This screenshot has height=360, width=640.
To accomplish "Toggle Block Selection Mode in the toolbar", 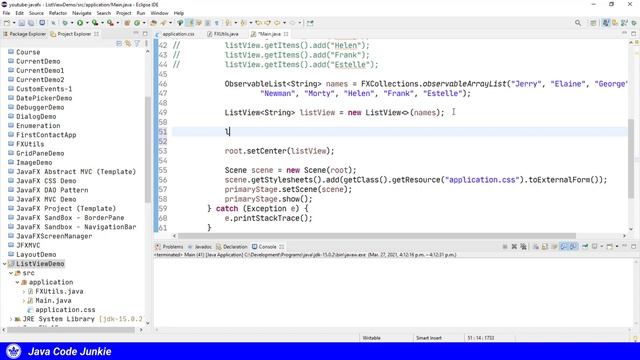I will [207, 23].
